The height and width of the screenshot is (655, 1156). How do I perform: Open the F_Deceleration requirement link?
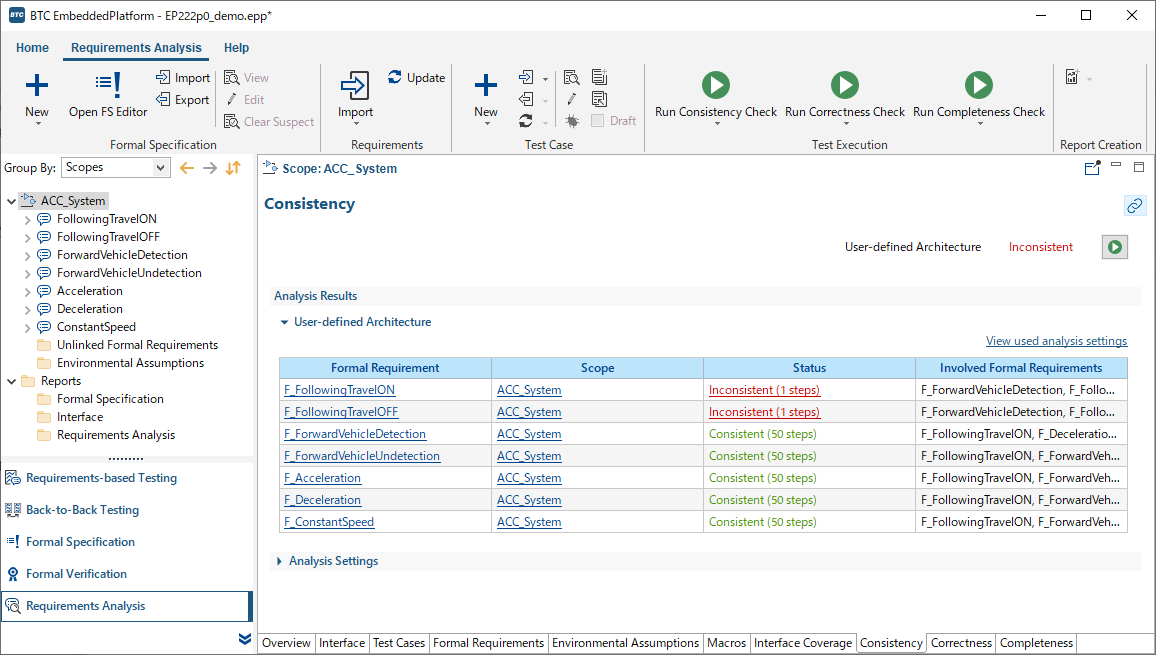[x=323, y=500]
